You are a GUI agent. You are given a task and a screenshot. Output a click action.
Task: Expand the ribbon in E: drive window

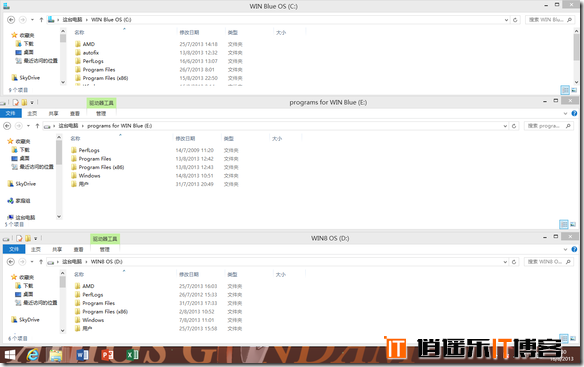pos(565,114)
